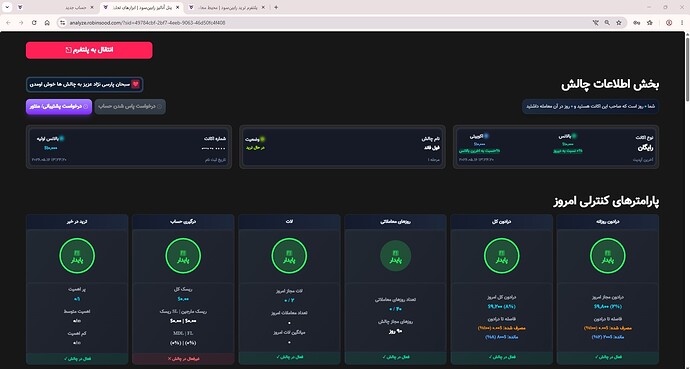690x369 pixels.
Task: Click the پارامترهای کنترلی امروز heading
Action: click(606, 201)
